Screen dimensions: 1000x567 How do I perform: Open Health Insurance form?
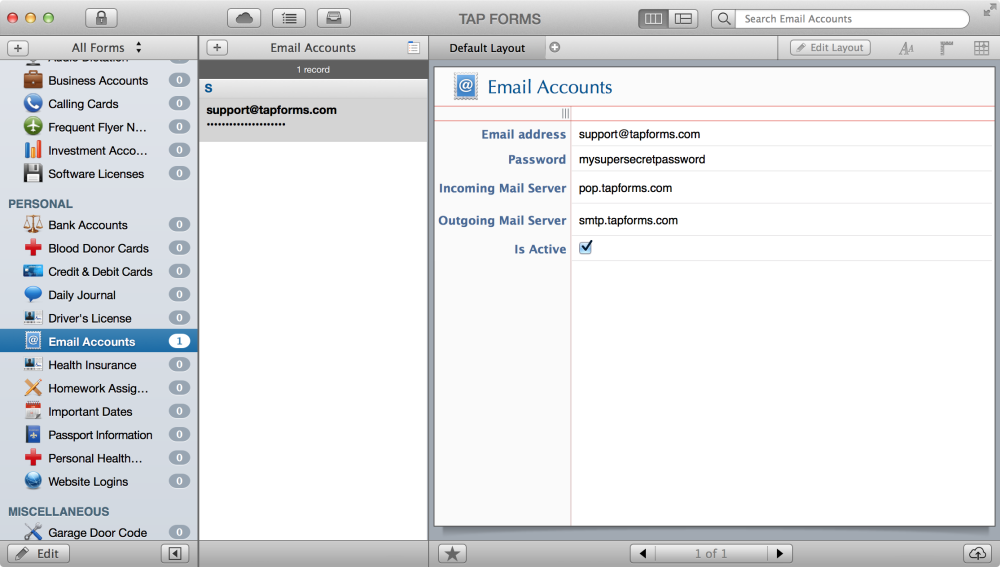pos(98,365)
